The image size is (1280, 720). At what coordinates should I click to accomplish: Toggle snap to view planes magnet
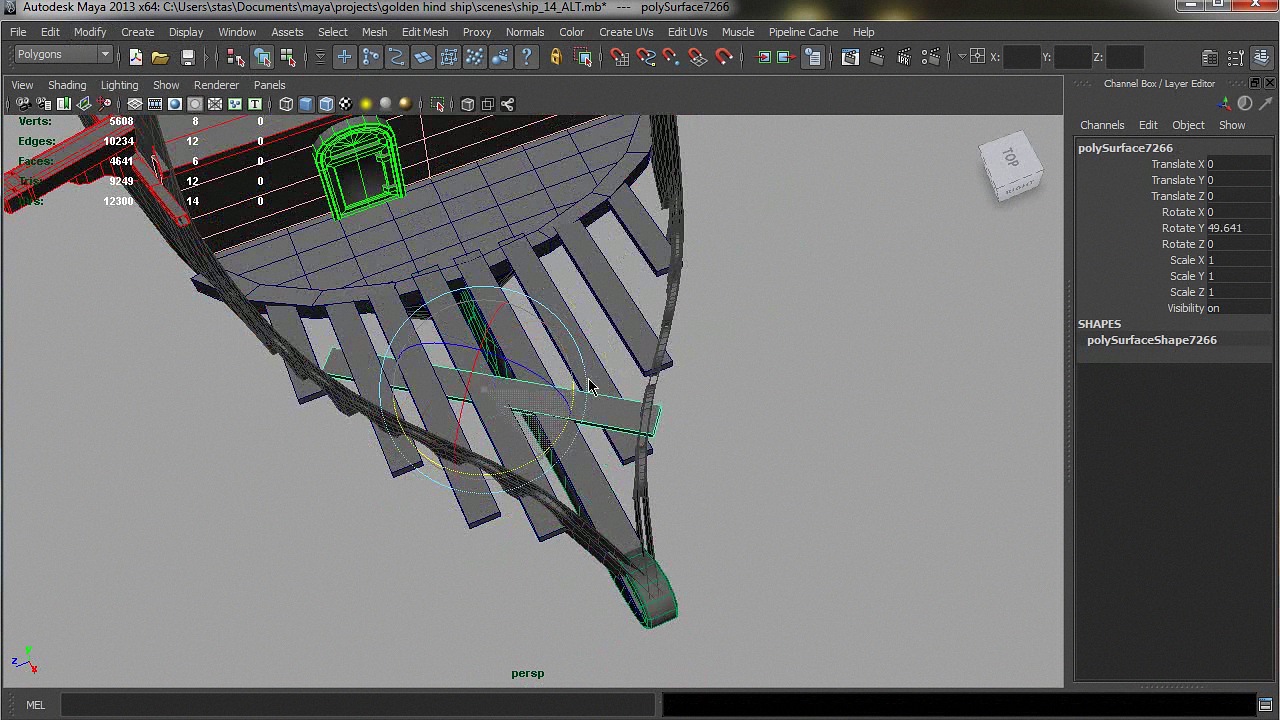click(x=698, y=57)
